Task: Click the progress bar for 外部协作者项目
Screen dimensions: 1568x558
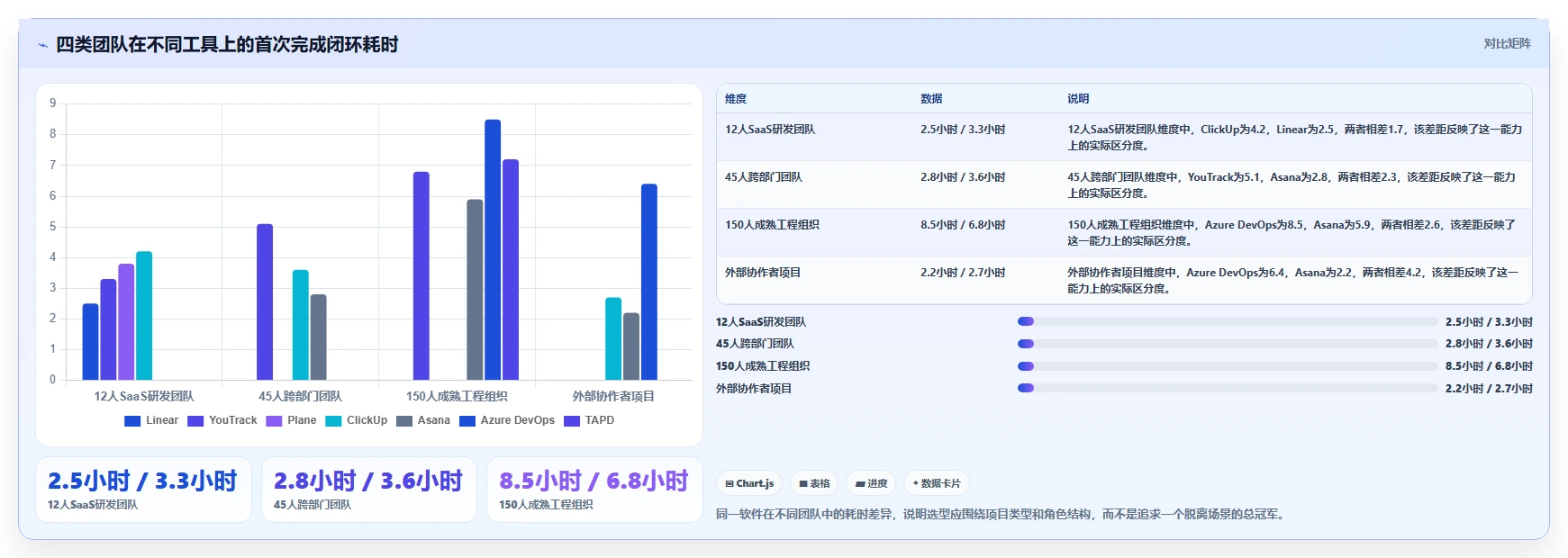Action: tap(1228, 388)
